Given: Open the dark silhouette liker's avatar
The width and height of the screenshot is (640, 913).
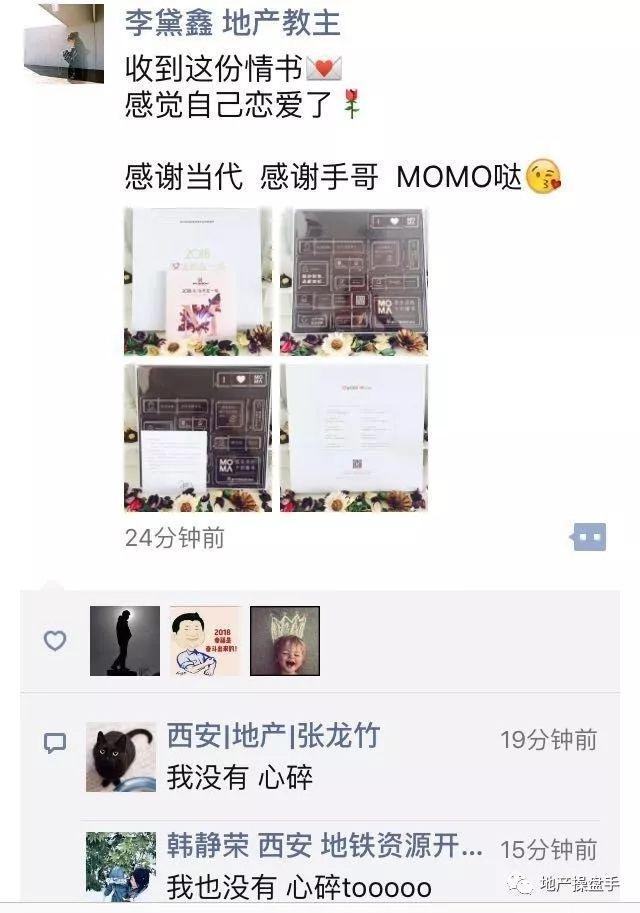Looking at the screenshot, I should tap(125, 640).
